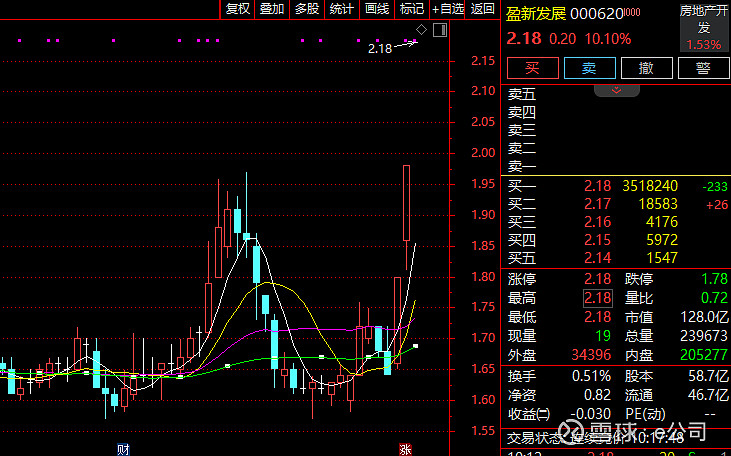Expand the order book chevron below 卖
The width and height of the screenshot is (731, 456).
(x=617, y=90)
